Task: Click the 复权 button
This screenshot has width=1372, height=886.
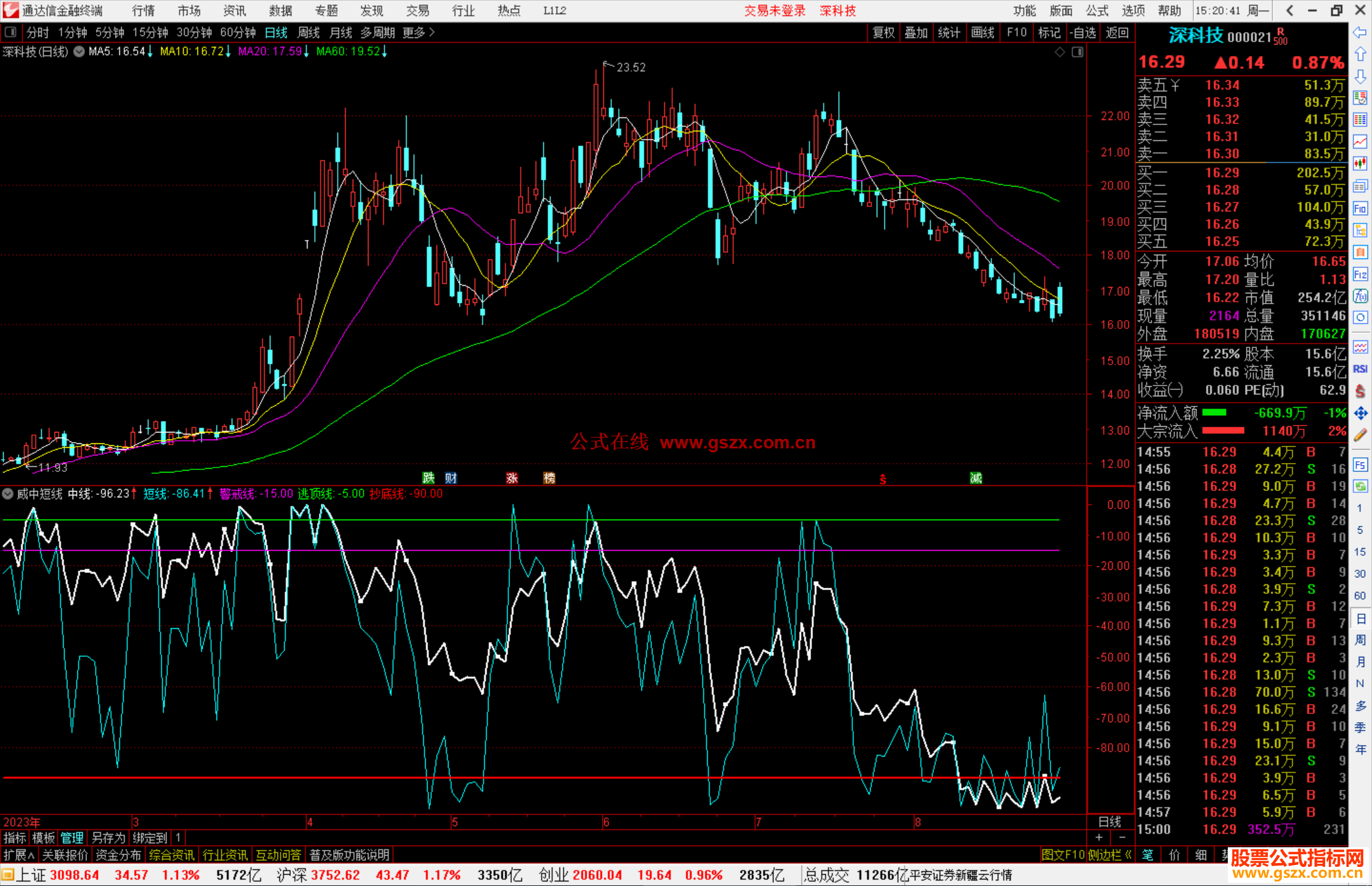Action: [x=883, y=32]
